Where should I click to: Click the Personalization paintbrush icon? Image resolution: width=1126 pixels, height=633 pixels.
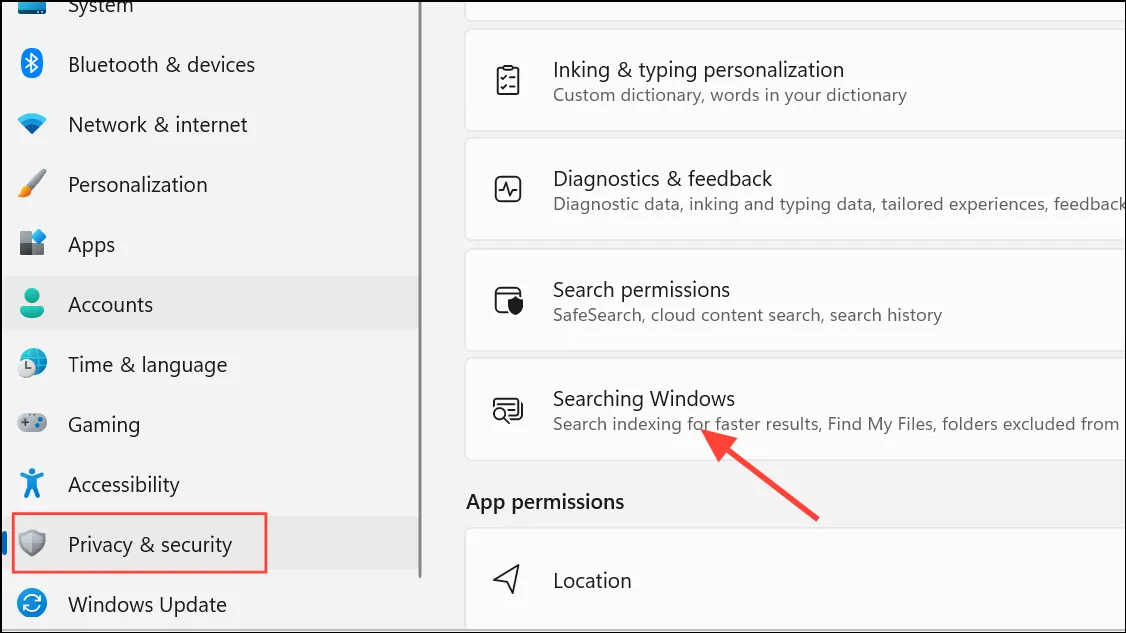32,184
